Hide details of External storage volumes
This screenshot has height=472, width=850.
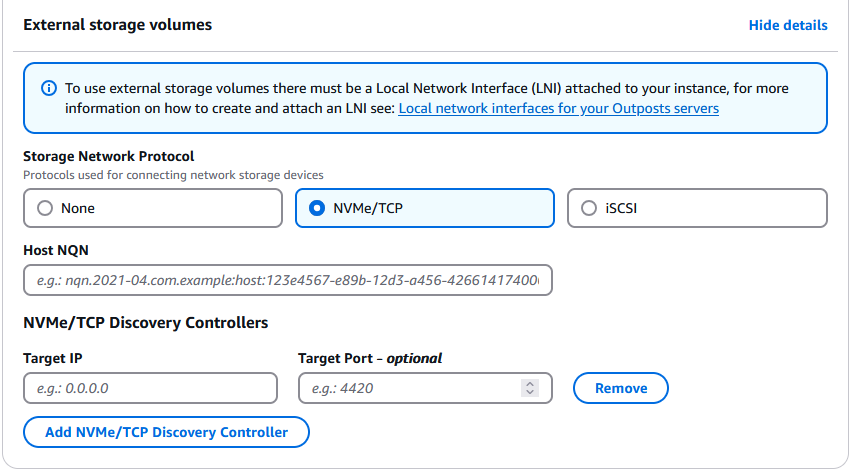point(787,25)
